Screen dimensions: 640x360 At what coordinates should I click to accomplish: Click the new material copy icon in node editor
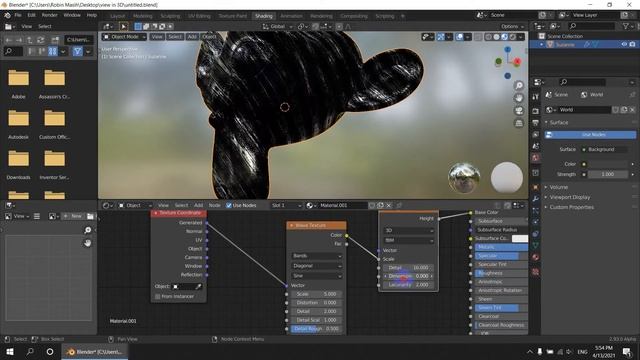(x=380, y=205)
